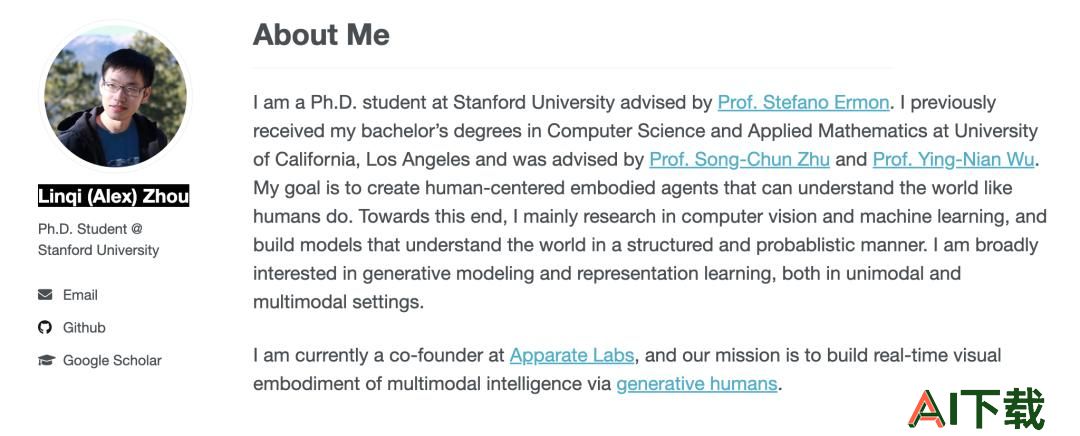
Task: Open the Github profile link
Action: coord(84,327)
